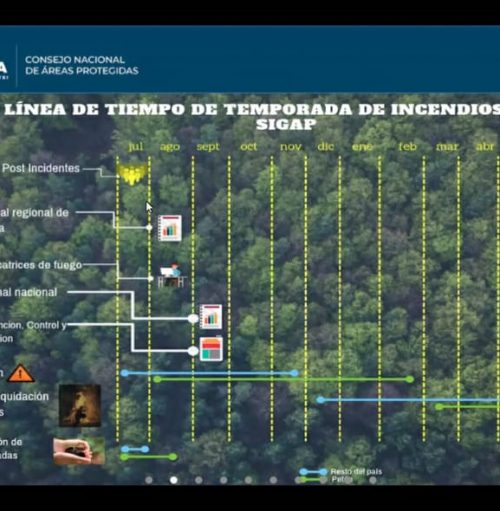
Task: Click the Resto del país blue legend line
Action: coord(313,472)
